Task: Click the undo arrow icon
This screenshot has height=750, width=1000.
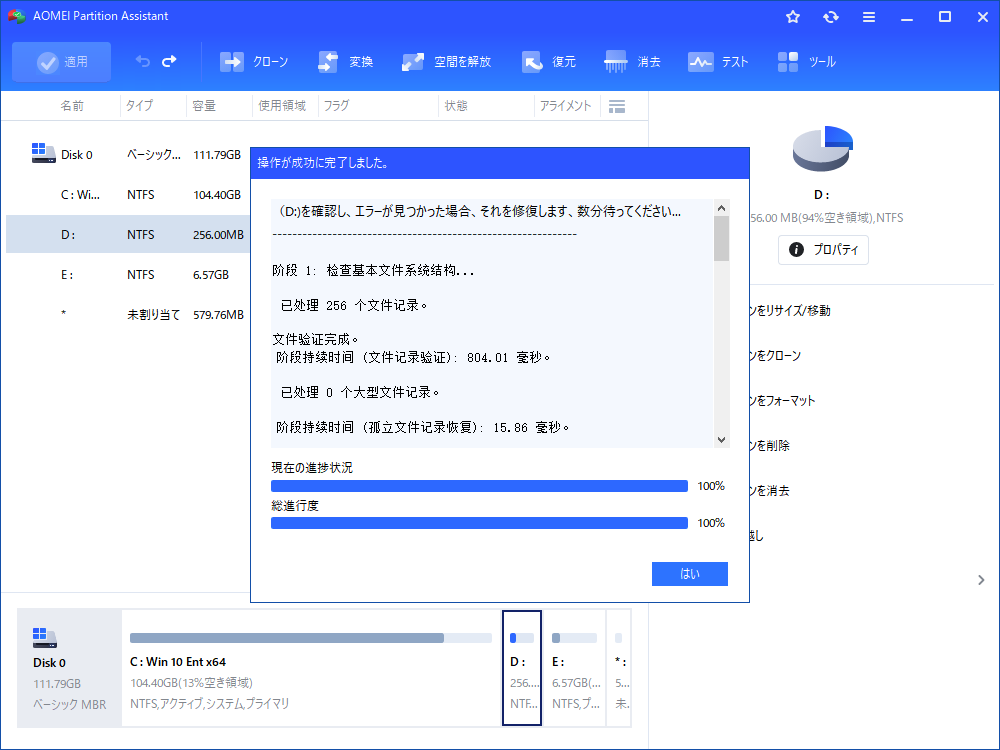Action: click(143, 62)
